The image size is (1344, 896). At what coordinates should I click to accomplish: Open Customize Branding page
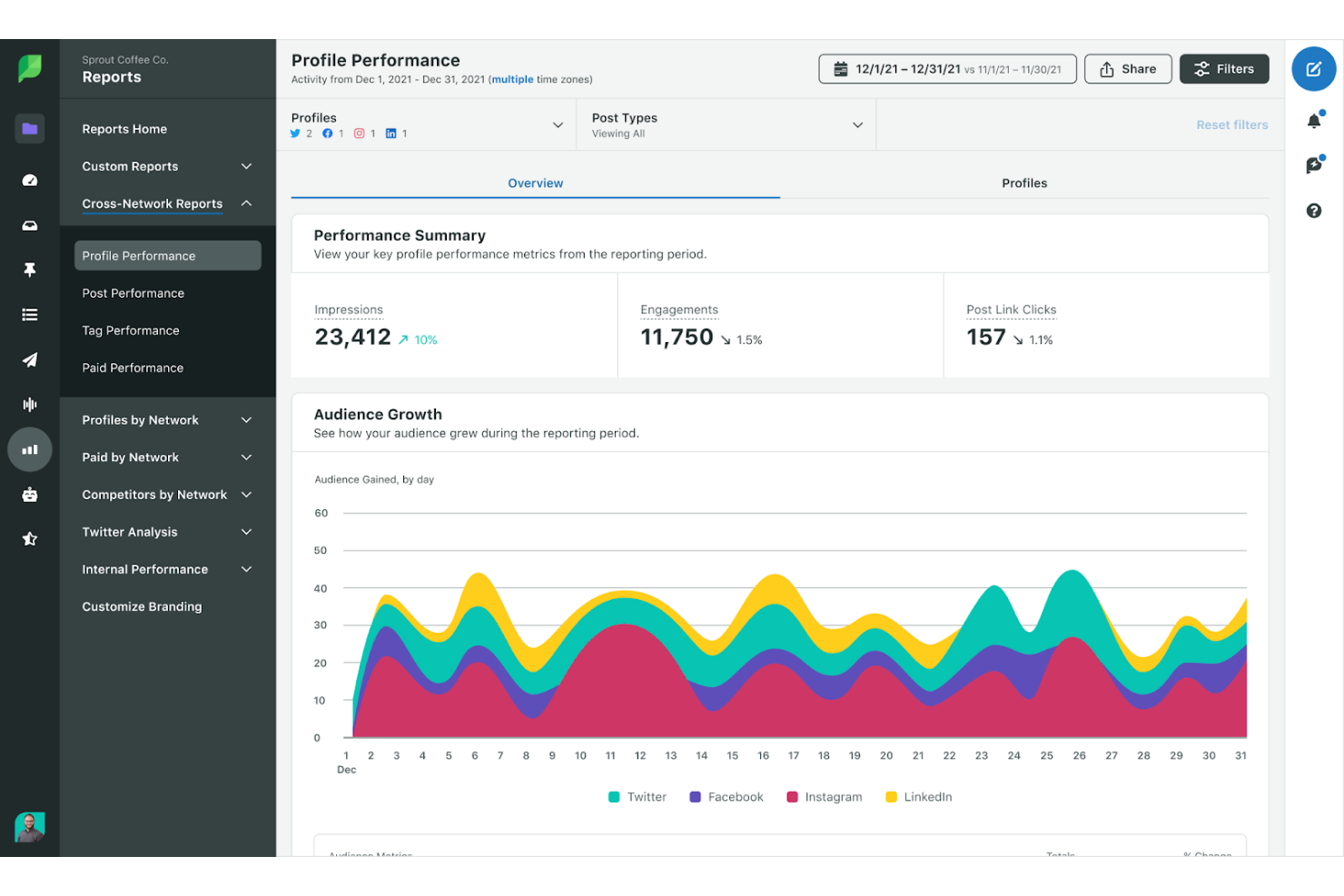coord(142,606)
